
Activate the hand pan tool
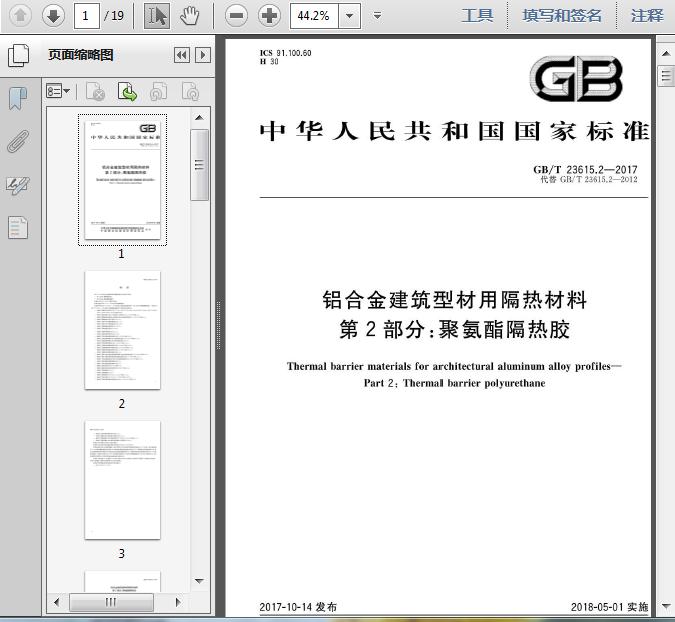coord(189,16)
